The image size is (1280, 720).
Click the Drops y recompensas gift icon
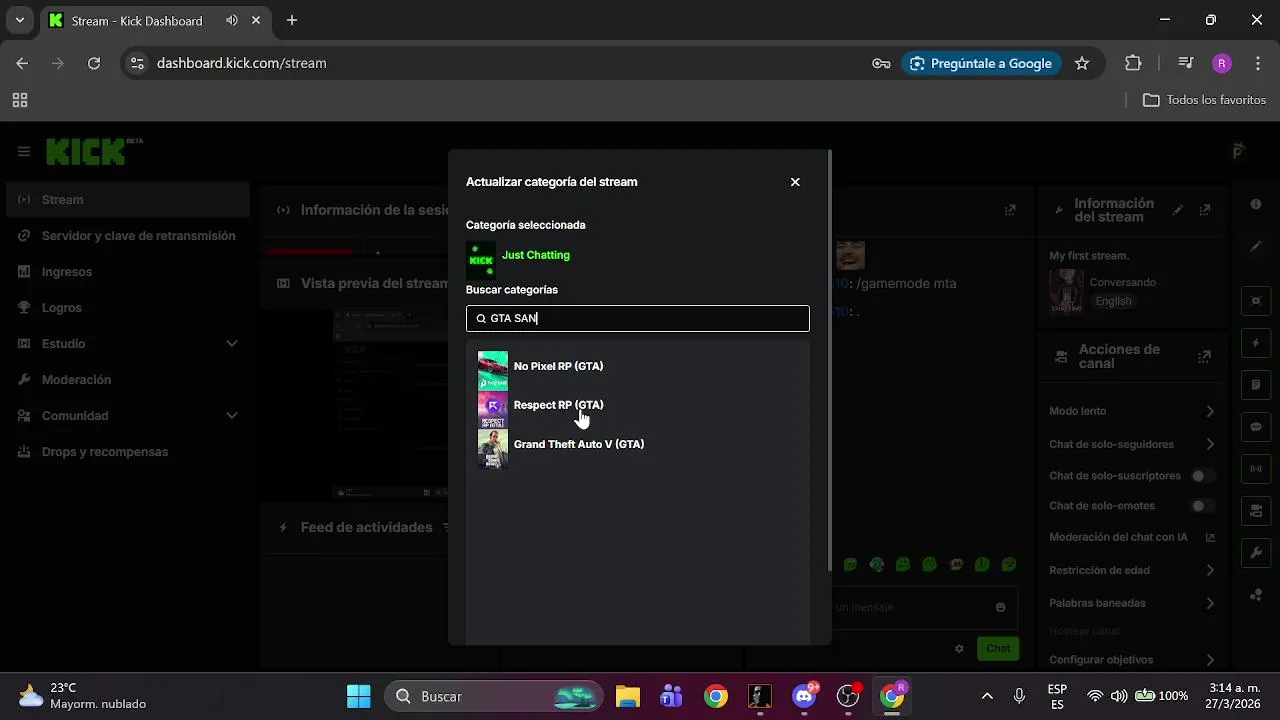(x=24, y=452)
